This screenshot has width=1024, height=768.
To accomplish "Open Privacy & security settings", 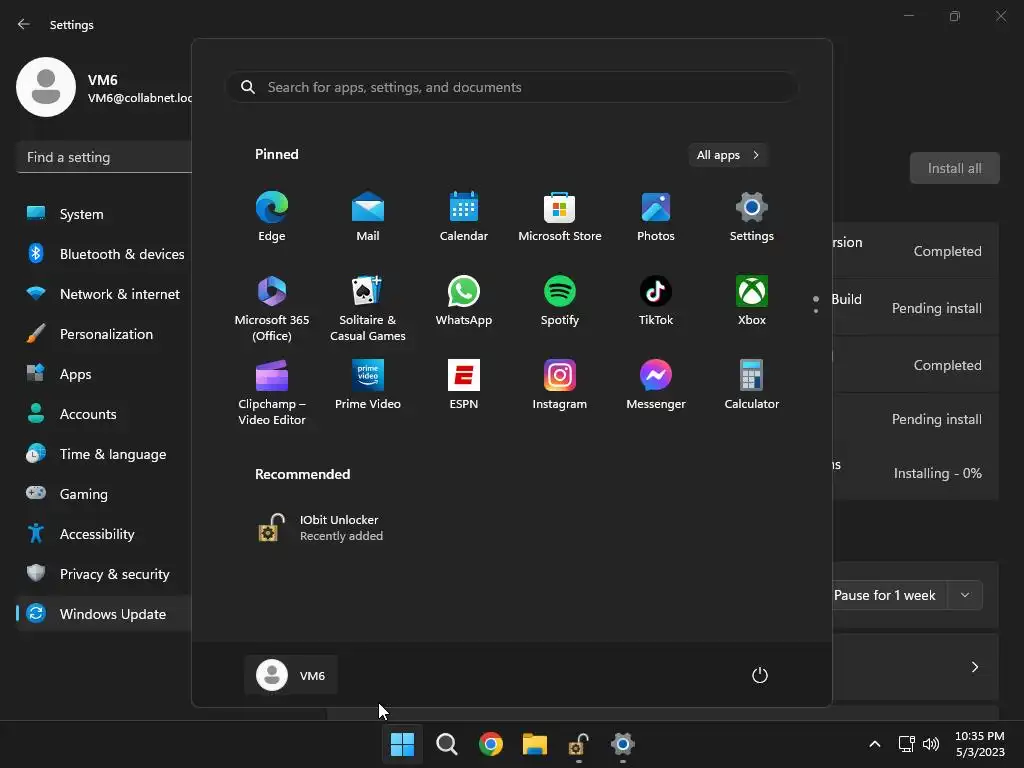I will pos(104,574).
